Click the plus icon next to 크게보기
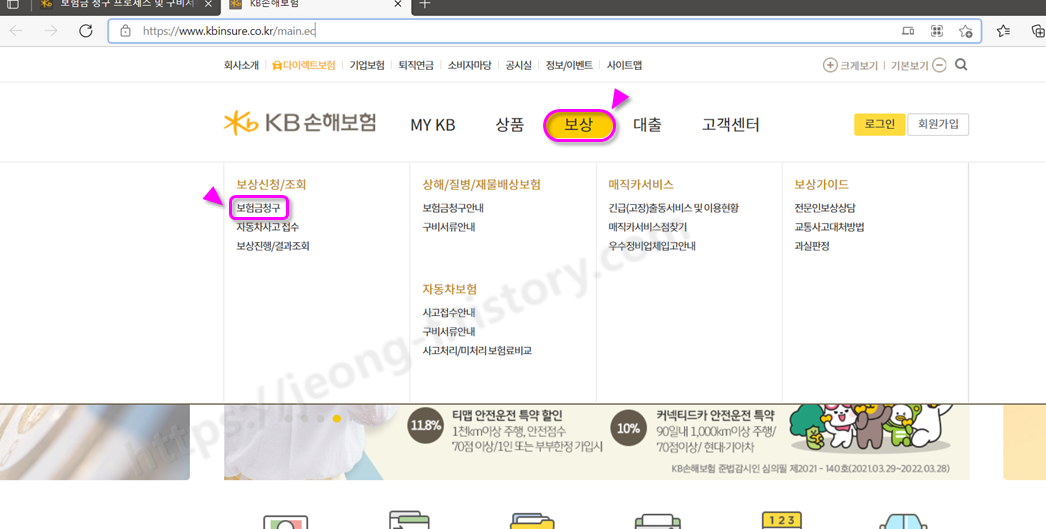 pos(830,65)
